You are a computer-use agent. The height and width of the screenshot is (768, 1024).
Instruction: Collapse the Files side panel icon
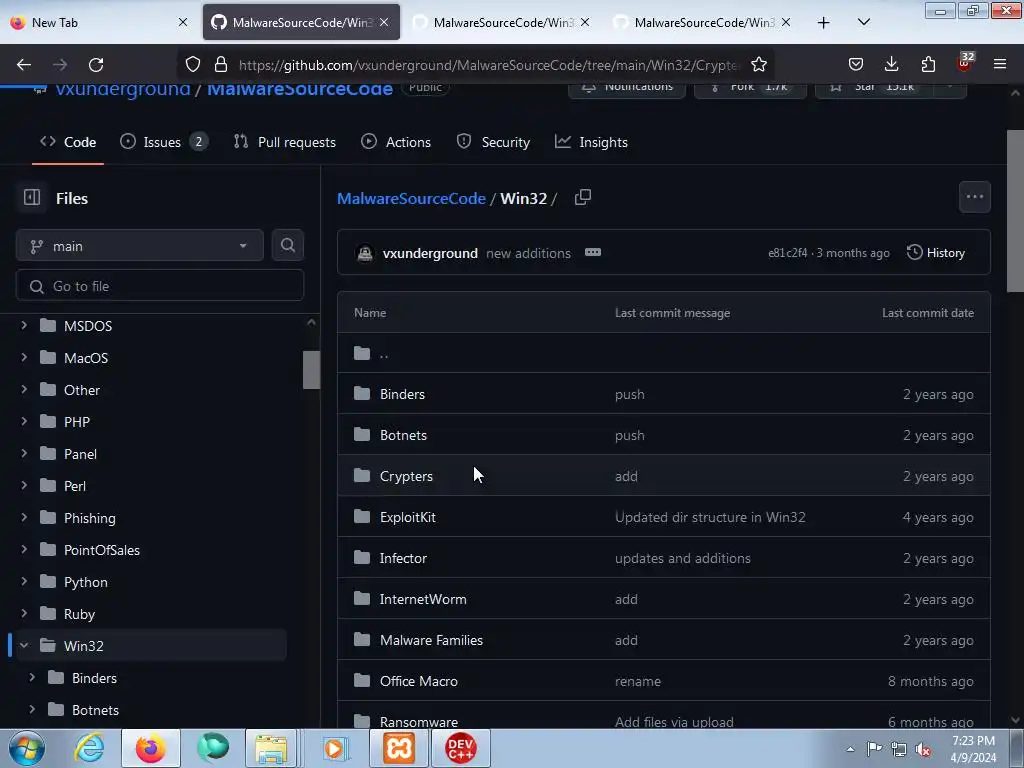click(31, 197)
